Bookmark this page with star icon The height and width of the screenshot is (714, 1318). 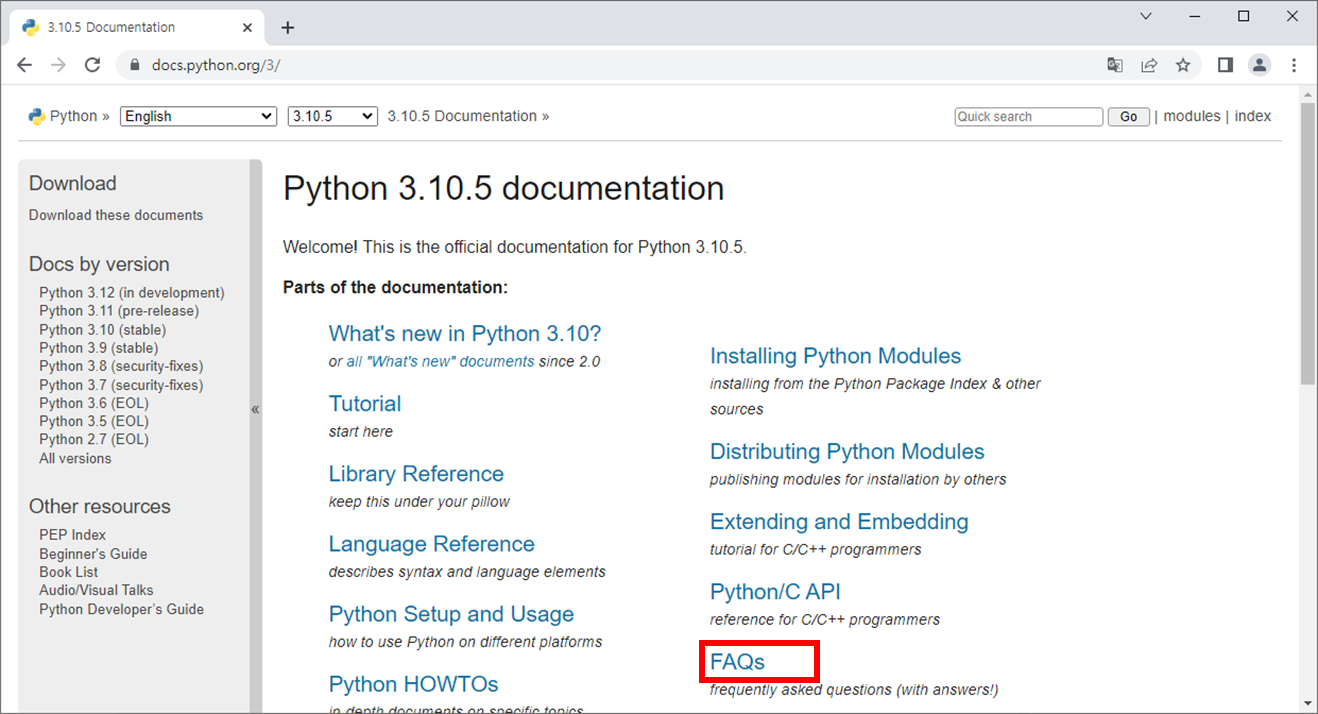tap(1183, 65)
